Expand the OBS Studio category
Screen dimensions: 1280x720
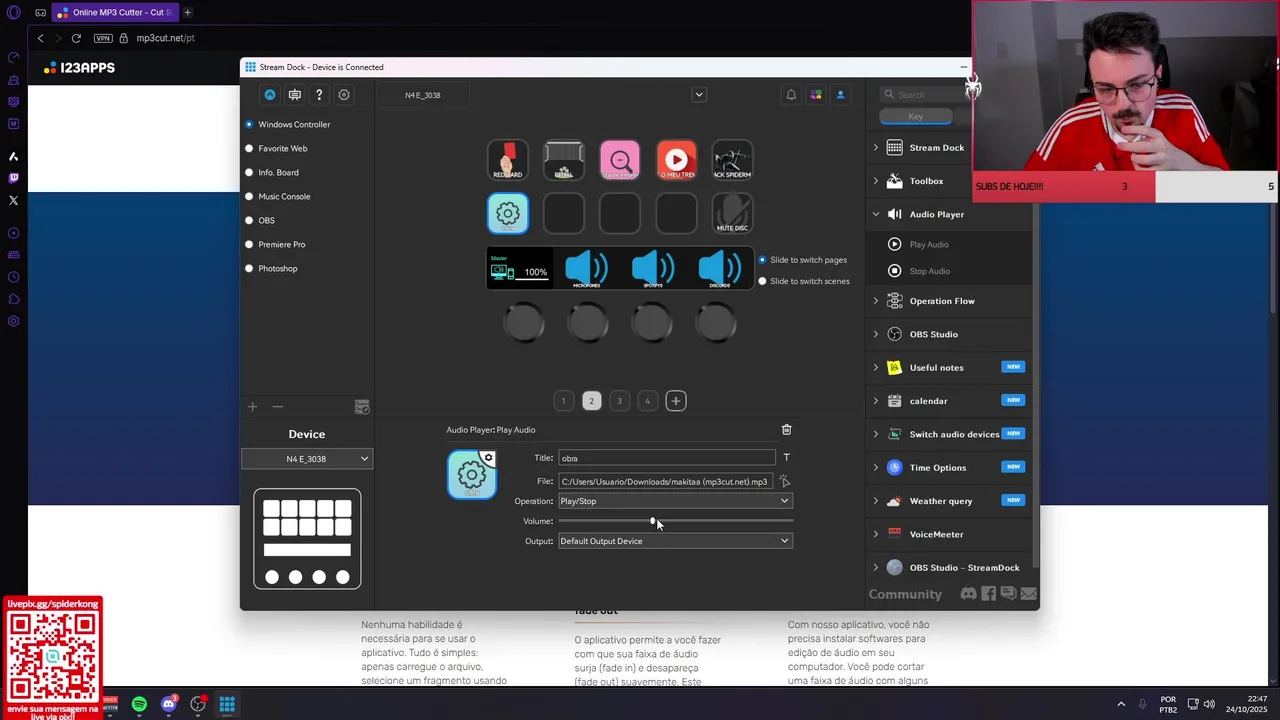click(x=876, y=334)
